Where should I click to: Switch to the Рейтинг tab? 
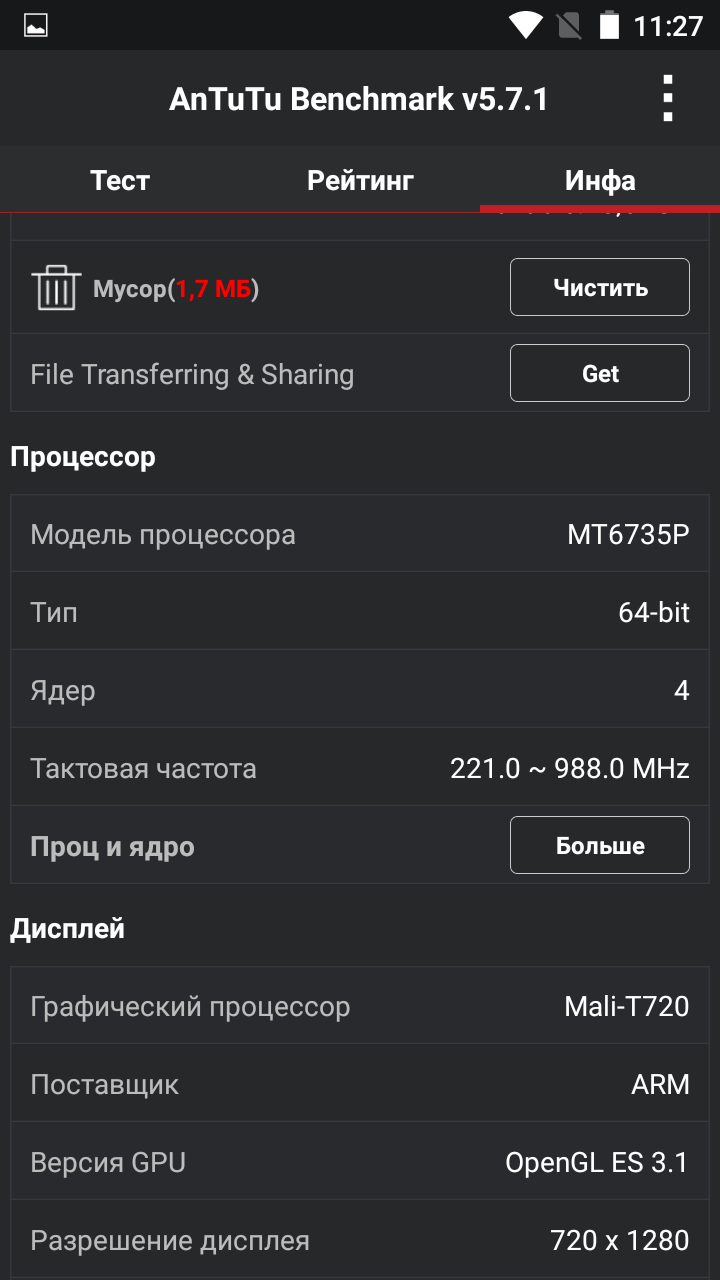[x=360, y=180]
